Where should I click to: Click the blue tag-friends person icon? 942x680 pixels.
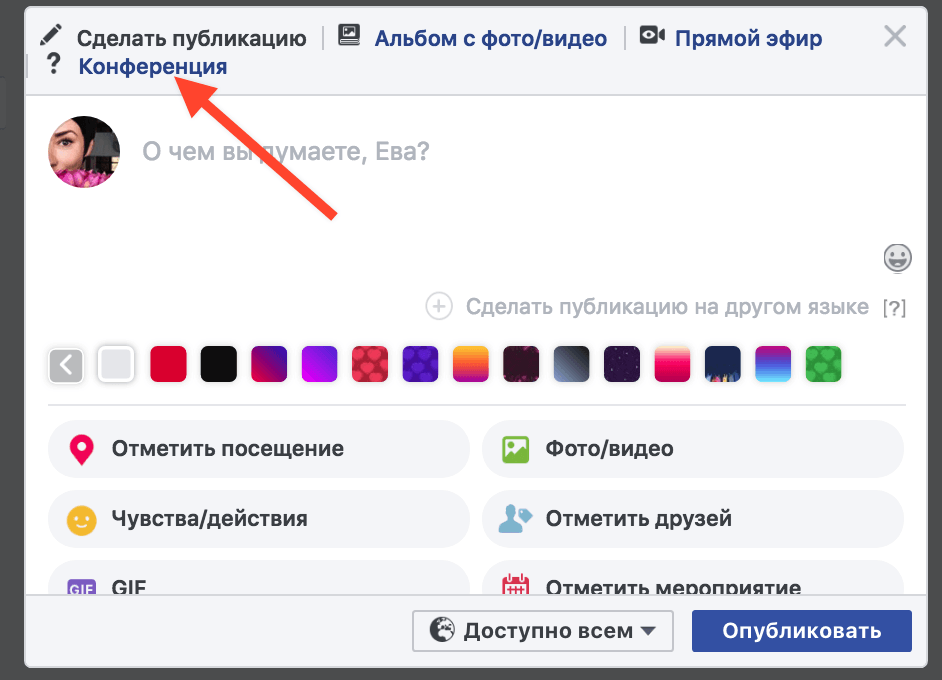(x=515, y=518)
